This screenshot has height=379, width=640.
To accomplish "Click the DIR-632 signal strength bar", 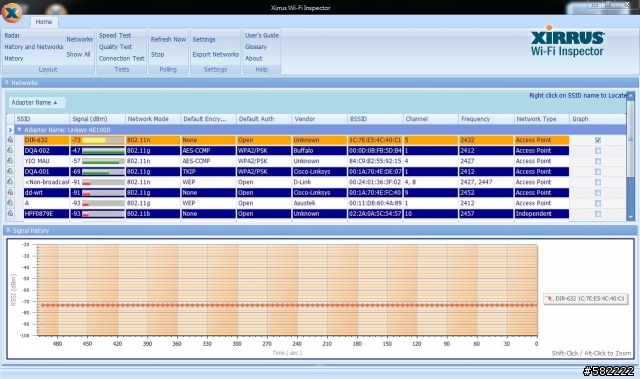I will pyautogui.click(x=103, y=140).
